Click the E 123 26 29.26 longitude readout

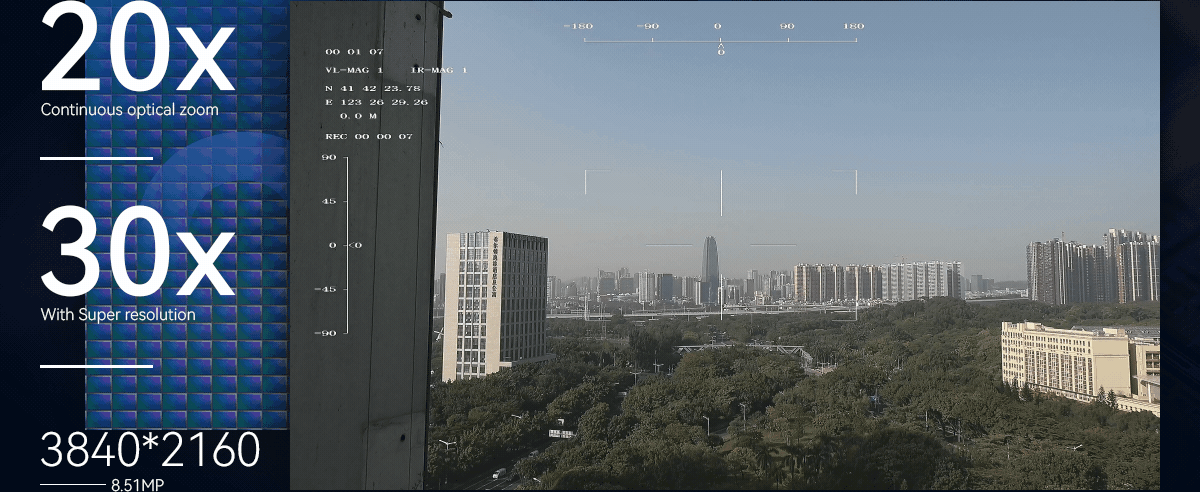click(376, 102)
